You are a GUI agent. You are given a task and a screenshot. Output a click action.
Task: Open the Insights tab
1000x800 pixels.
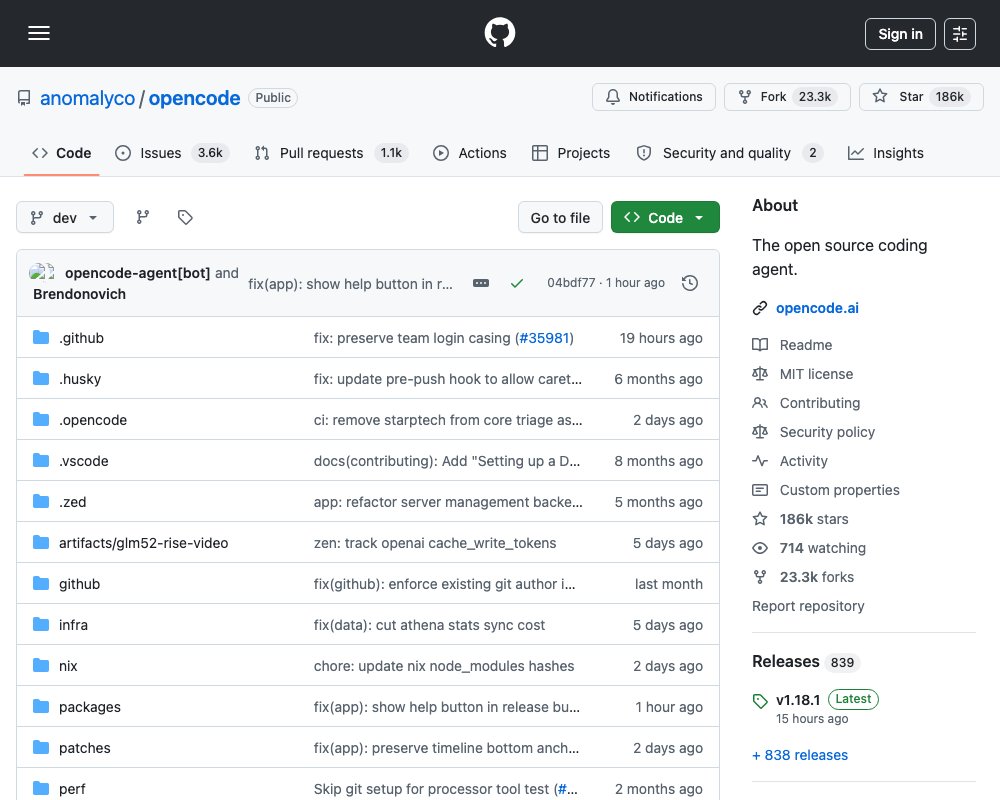(x=886, y=153)
